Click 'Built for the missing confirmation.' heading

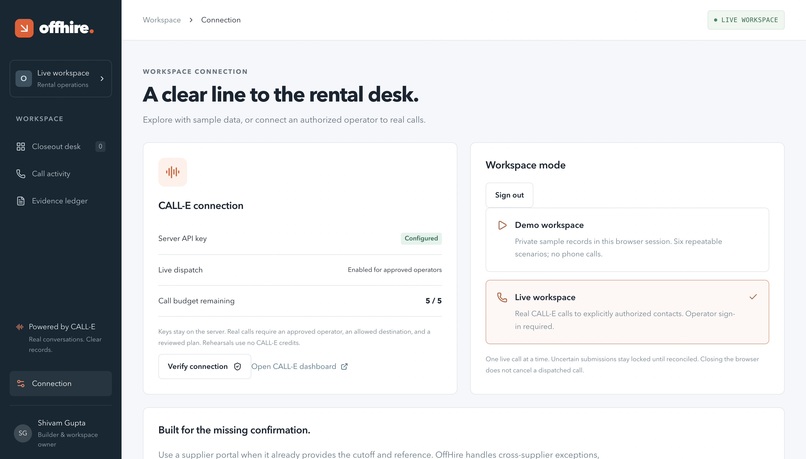pyautogui.click(x=234, y=430)
